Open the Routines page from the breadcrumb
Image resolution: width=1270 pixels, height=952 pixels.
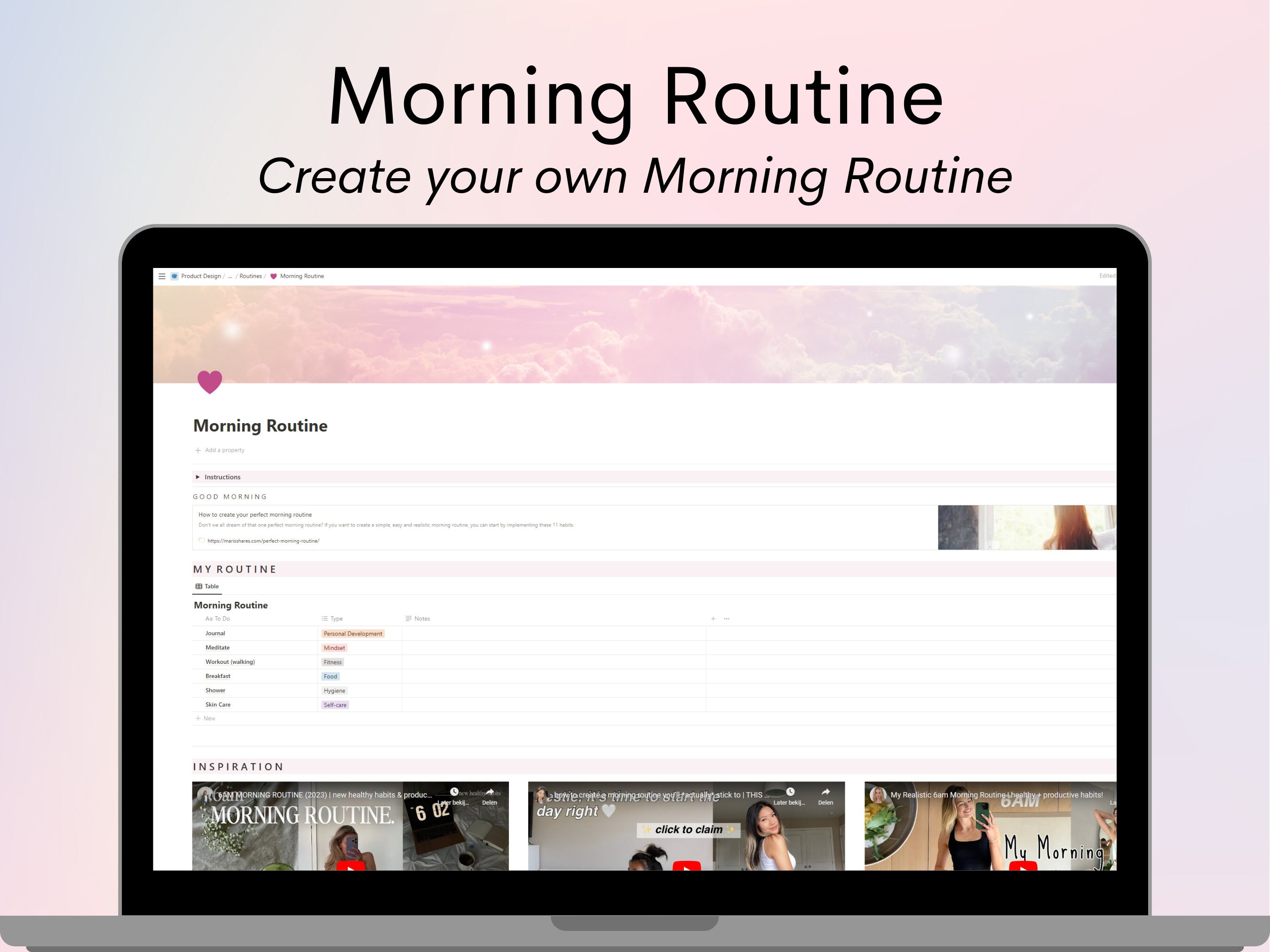(x=251, y=276)
